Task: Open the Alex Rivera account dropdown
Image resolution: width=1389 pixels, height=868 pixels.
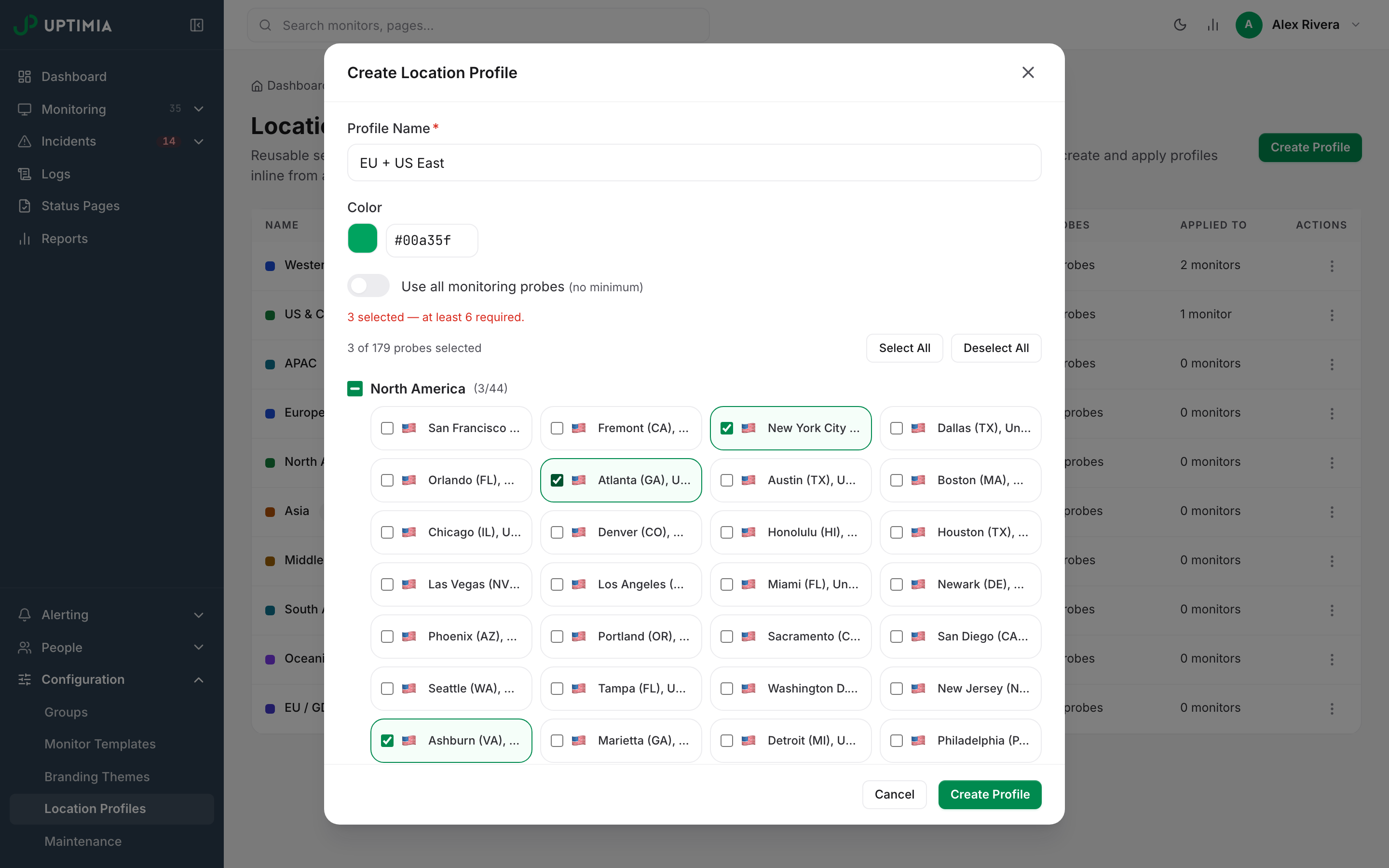Action: point(1356,25)
